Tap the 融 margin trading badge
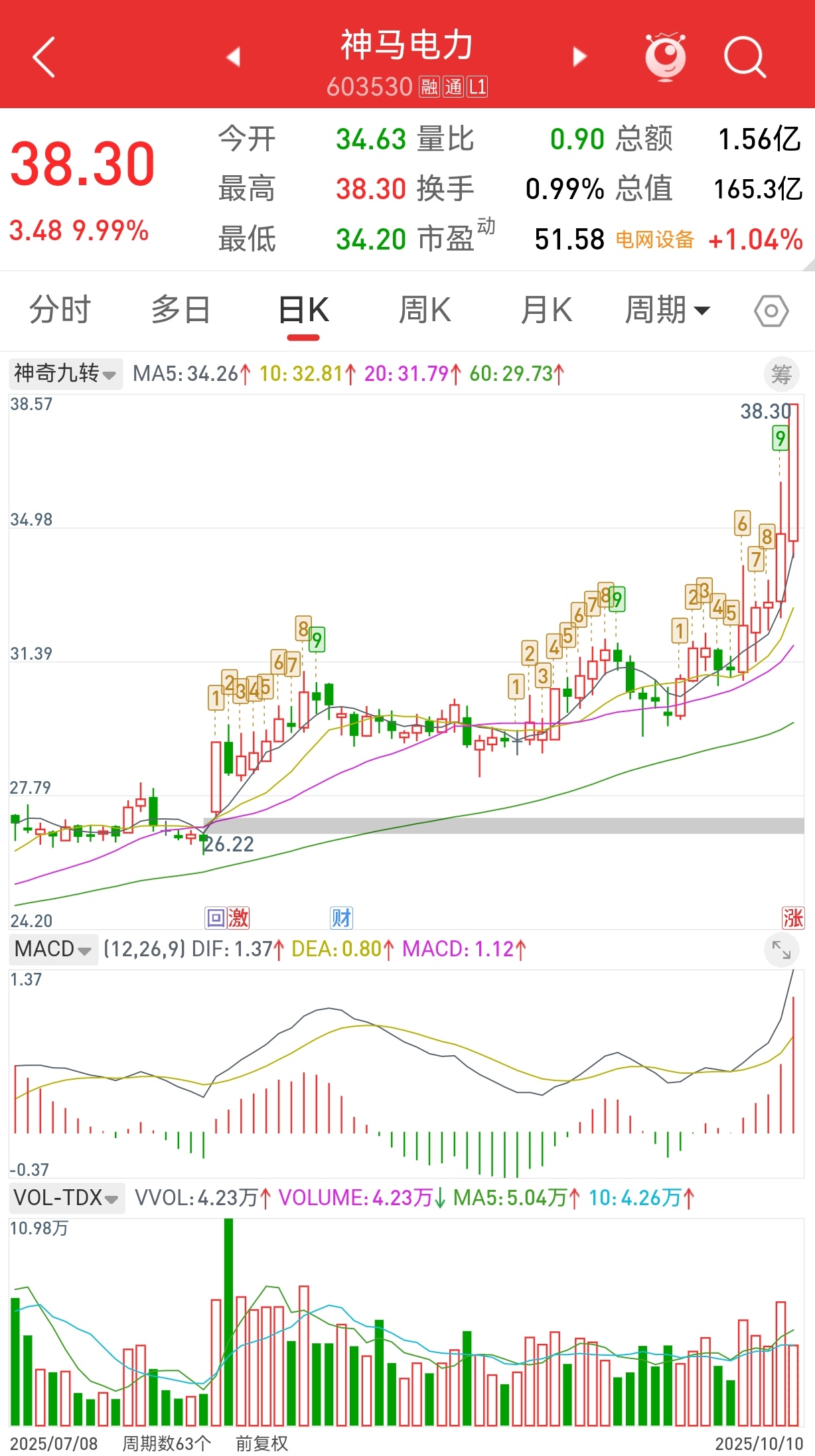The image size is (815, 1456). pyautogui.click(x=429, y=87)
